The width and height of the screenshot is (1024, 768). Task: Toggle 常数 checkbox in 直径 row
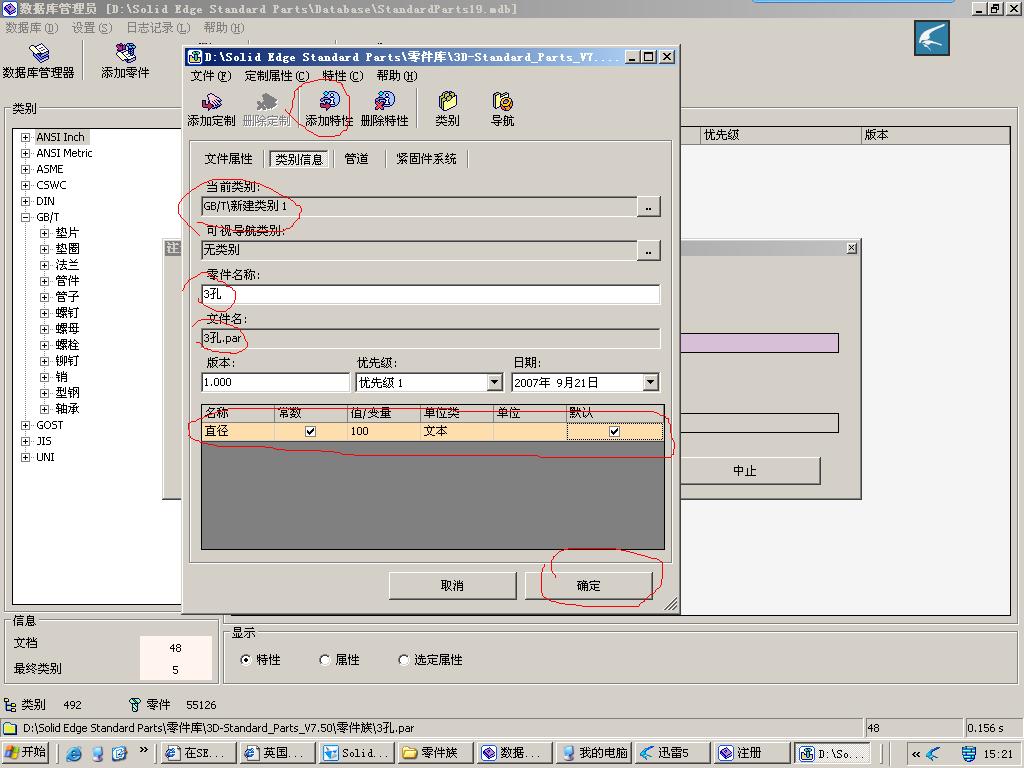tap(310, 431)
